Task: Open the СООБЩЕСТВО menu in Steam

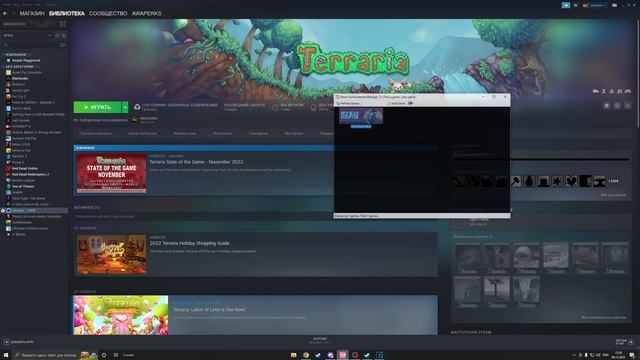Action: (x=108, y=13)
